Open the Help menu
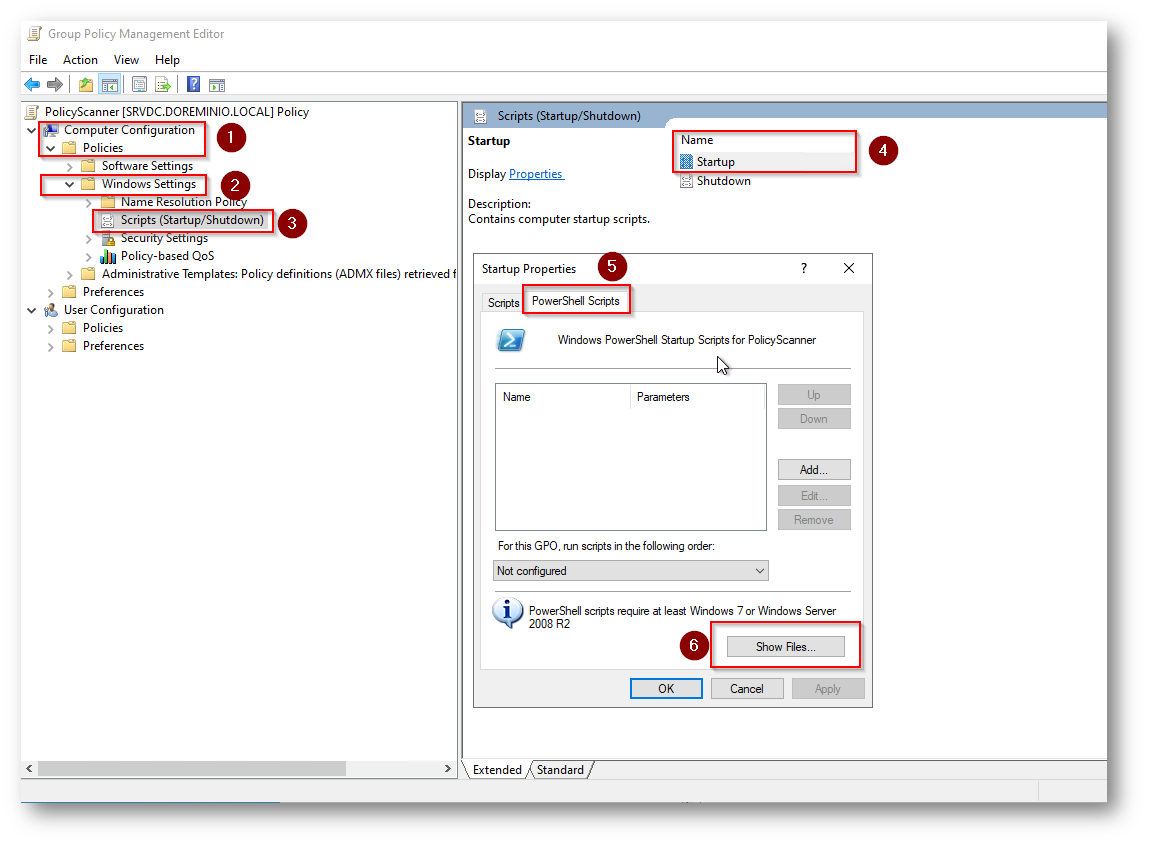The image size is (1149, 845). (167, 60)
